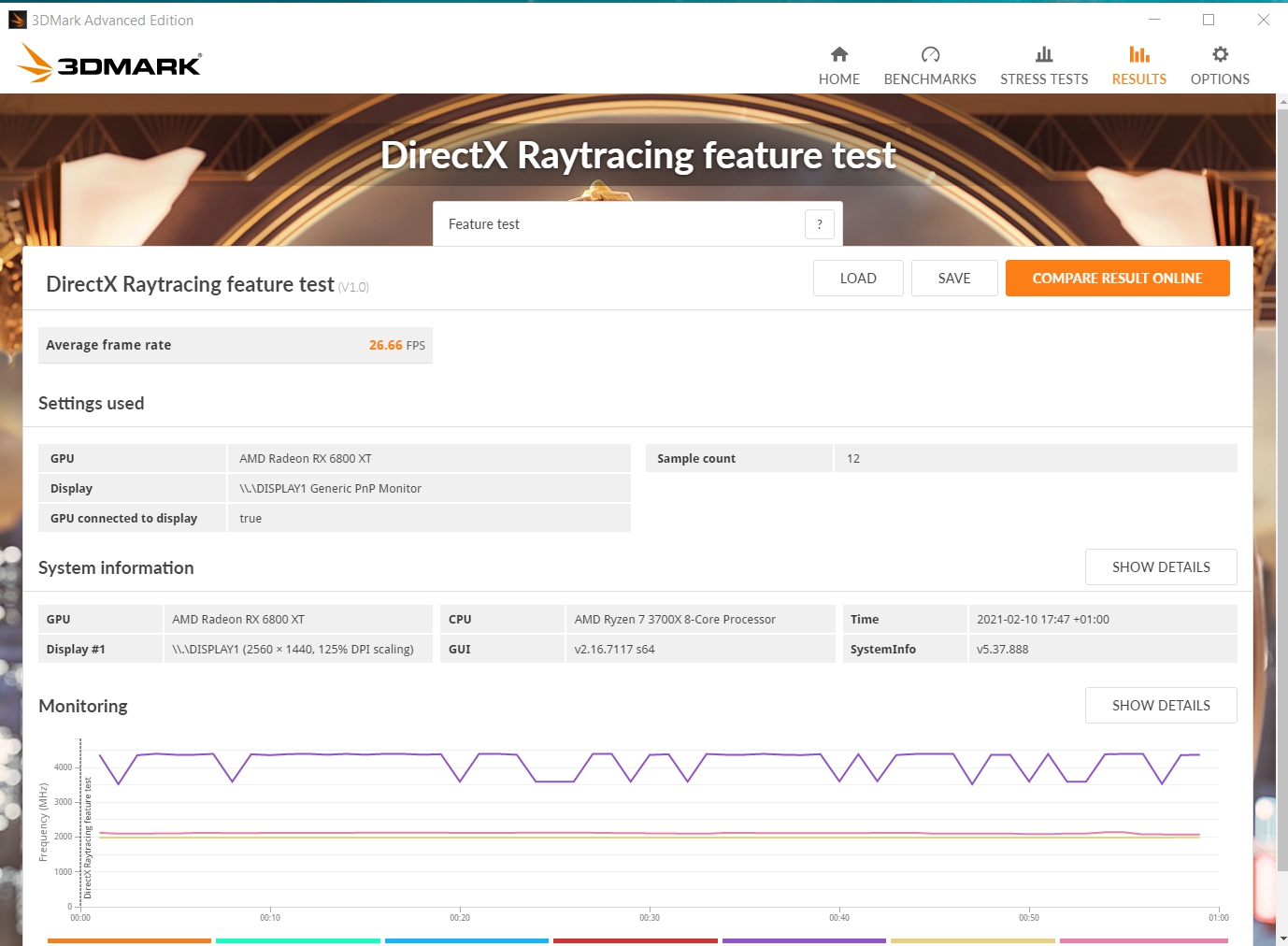Go to the STRESS TESTS tab label

pos(1044,79)
